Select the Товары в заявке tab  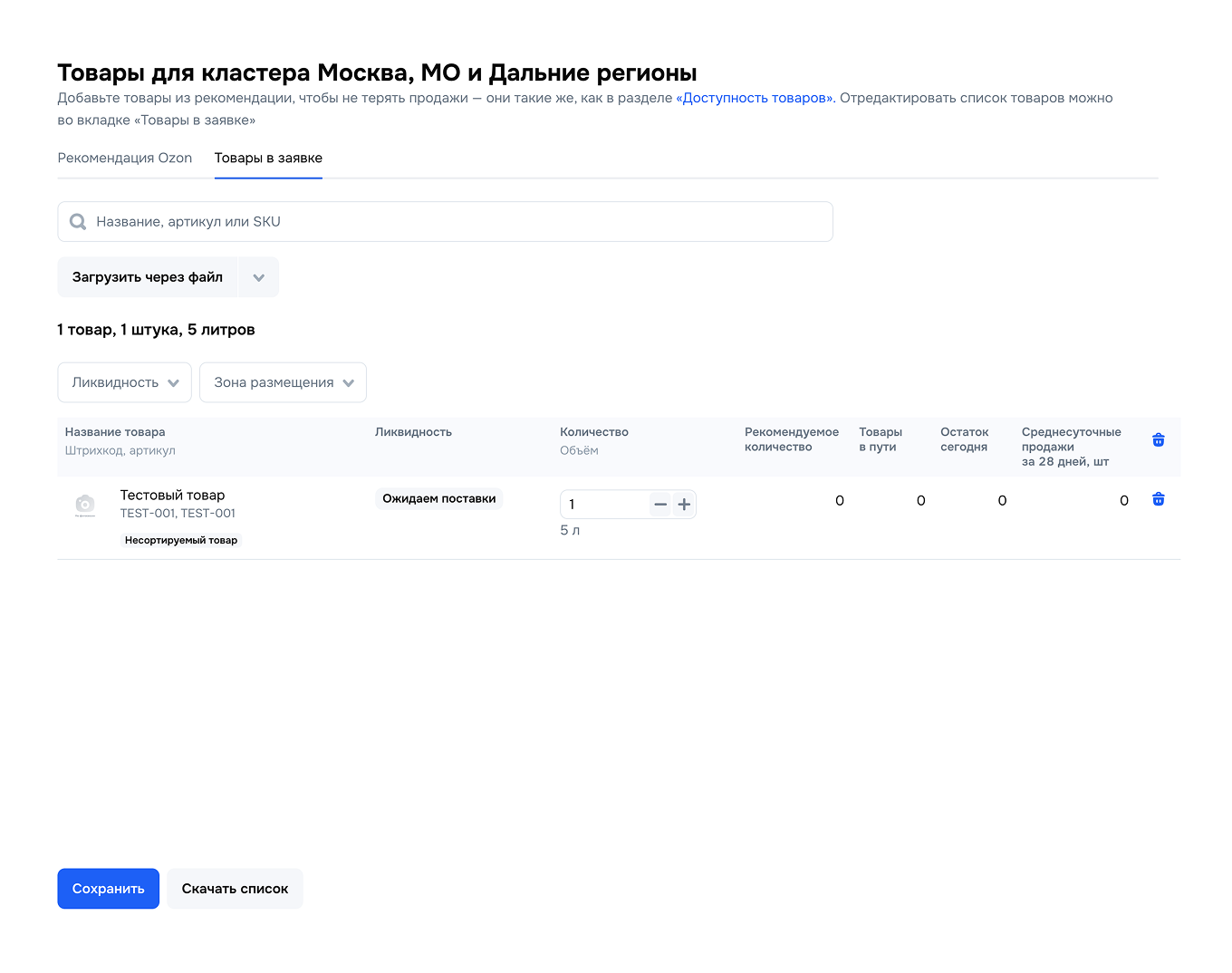[268, 158]
